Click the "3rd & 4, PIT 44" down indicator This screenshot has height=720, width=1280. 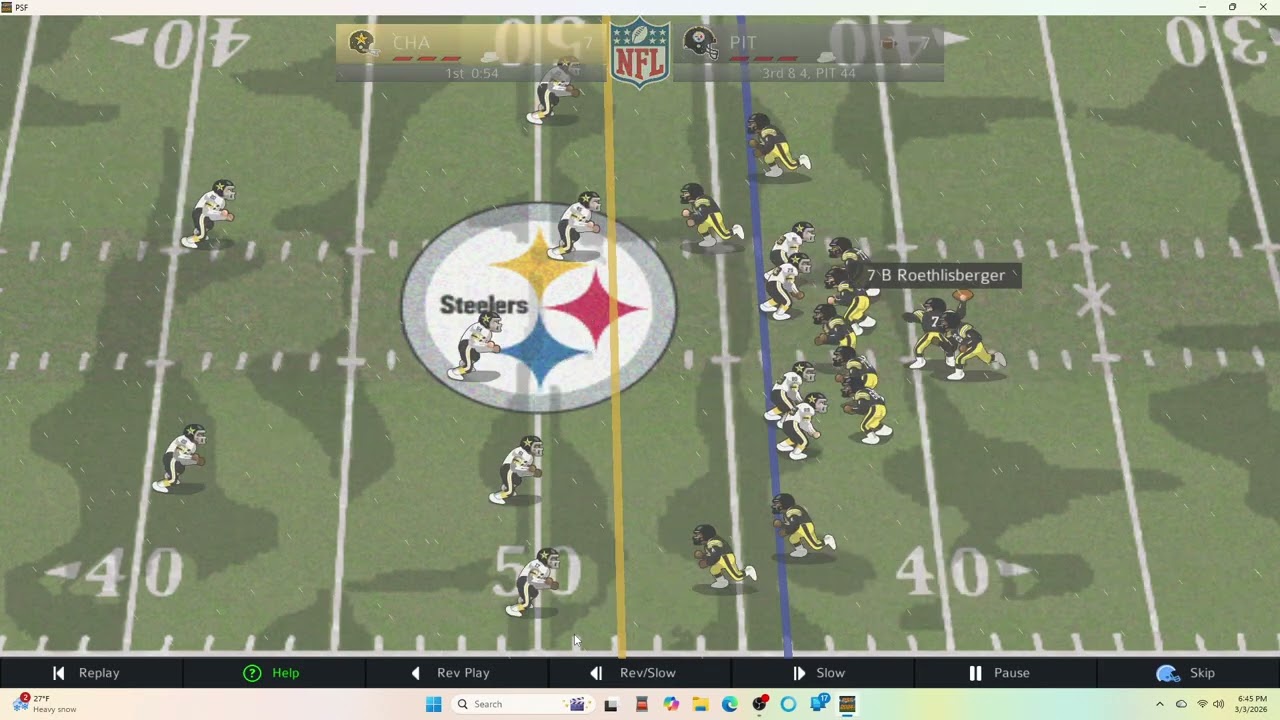coord(809,73)
